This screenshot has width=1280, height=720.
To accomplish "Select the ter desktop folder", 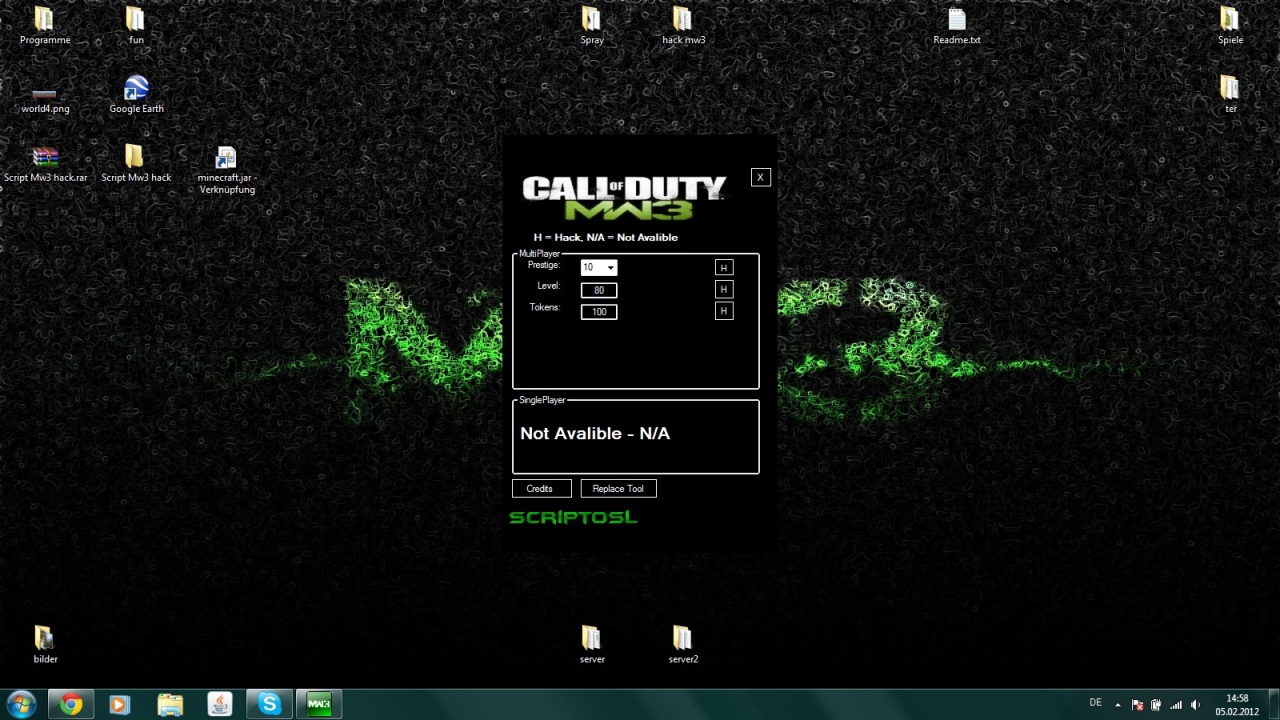I will coord(1230,95).
